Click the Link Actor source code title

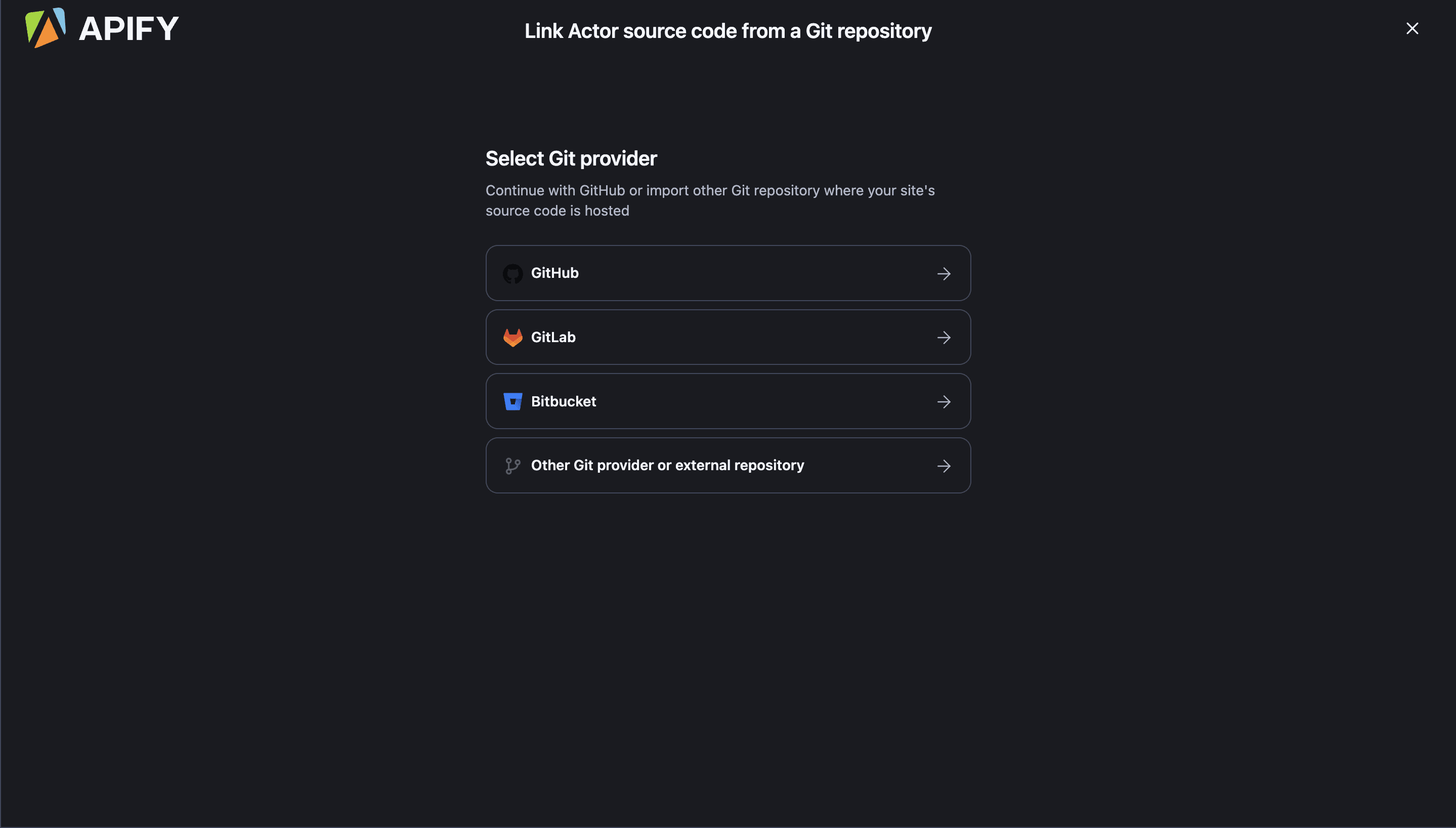(x=727, y=30)
